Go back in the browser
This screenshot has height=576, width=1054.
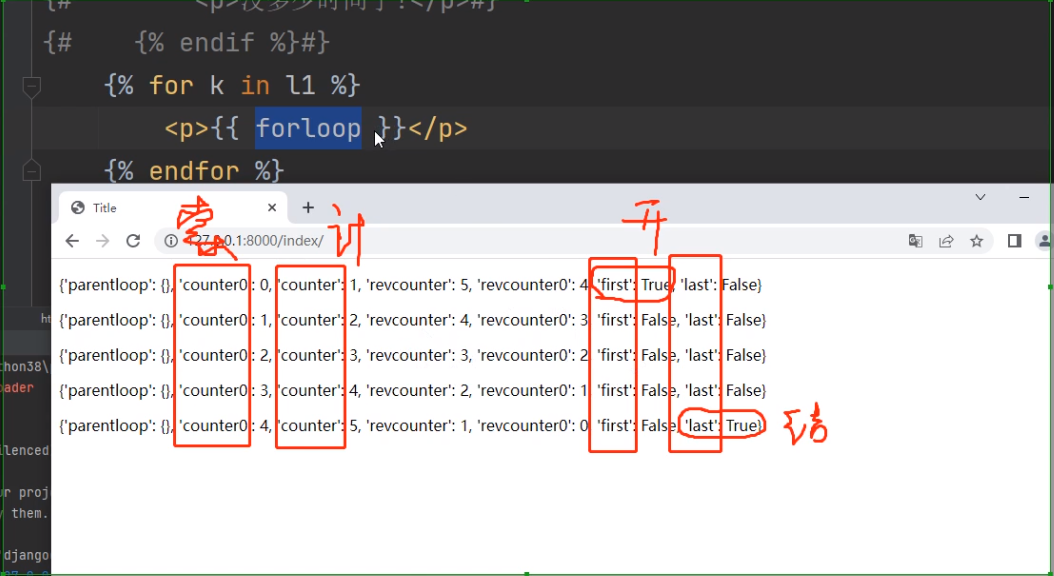coord(72,241)
